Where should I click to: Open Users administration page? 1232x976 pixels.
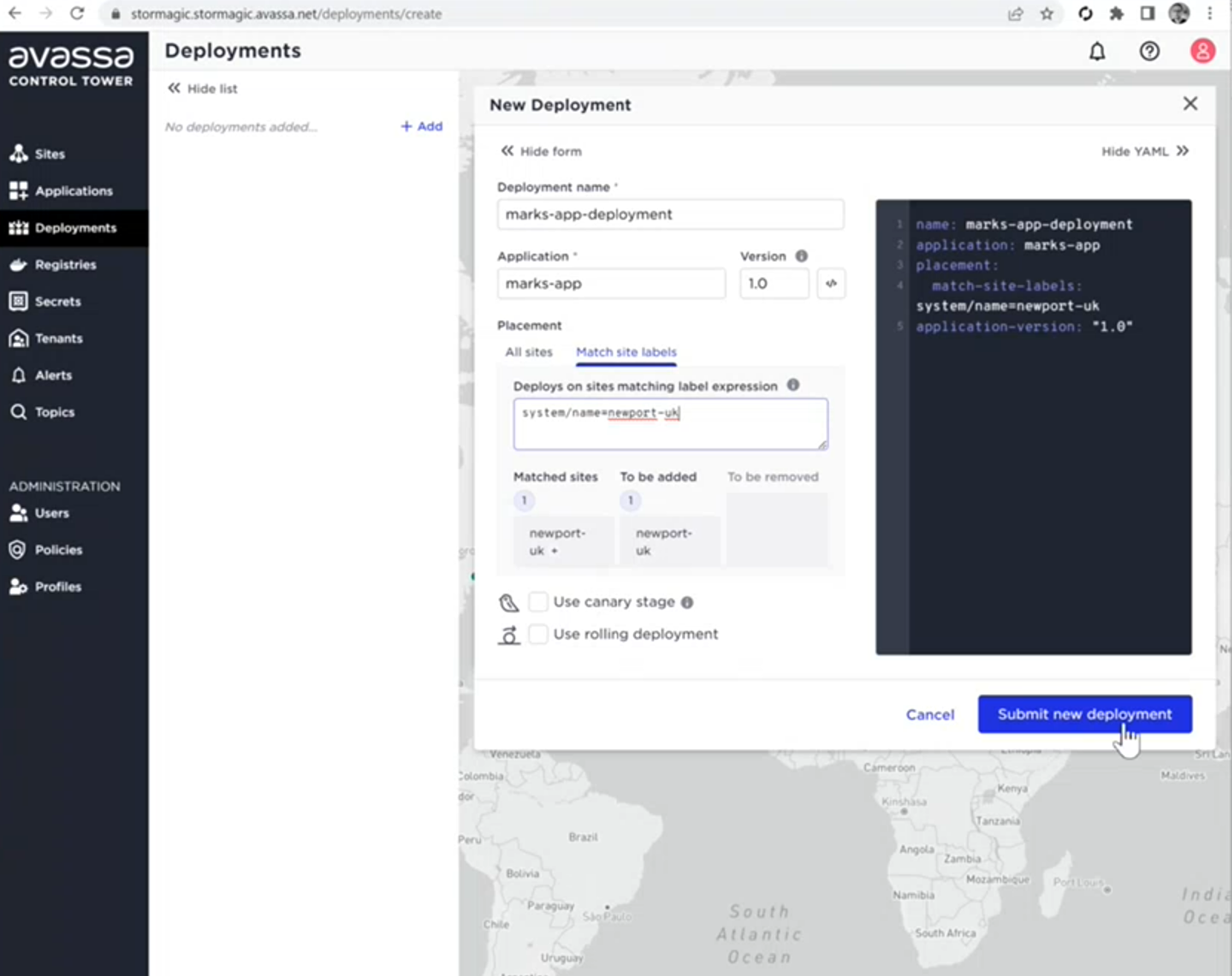tap(39, 513)
